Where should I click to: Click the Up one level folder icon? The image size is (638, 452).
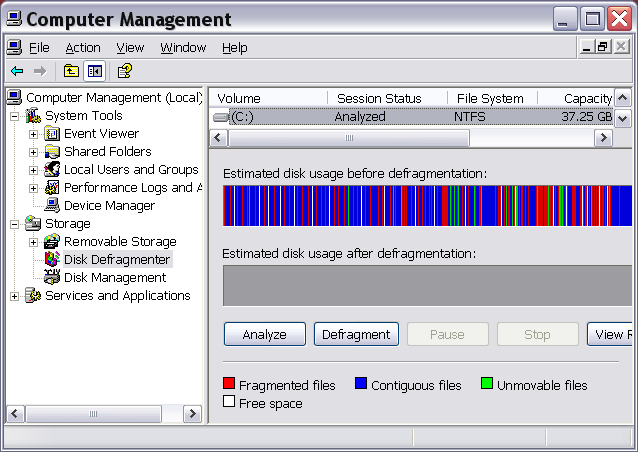point(71,71)
